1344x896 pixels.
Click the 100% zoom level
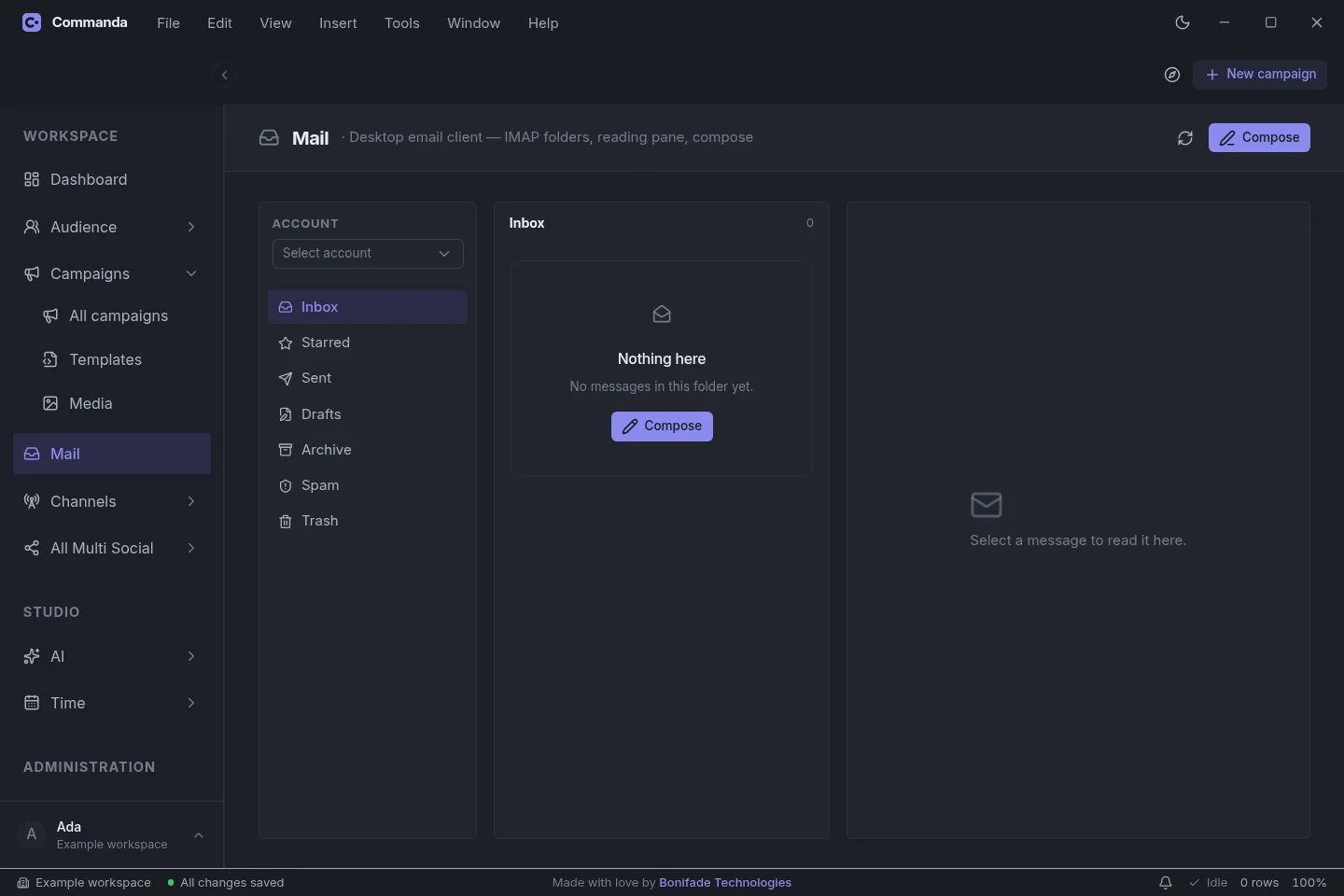[1309, 883]
